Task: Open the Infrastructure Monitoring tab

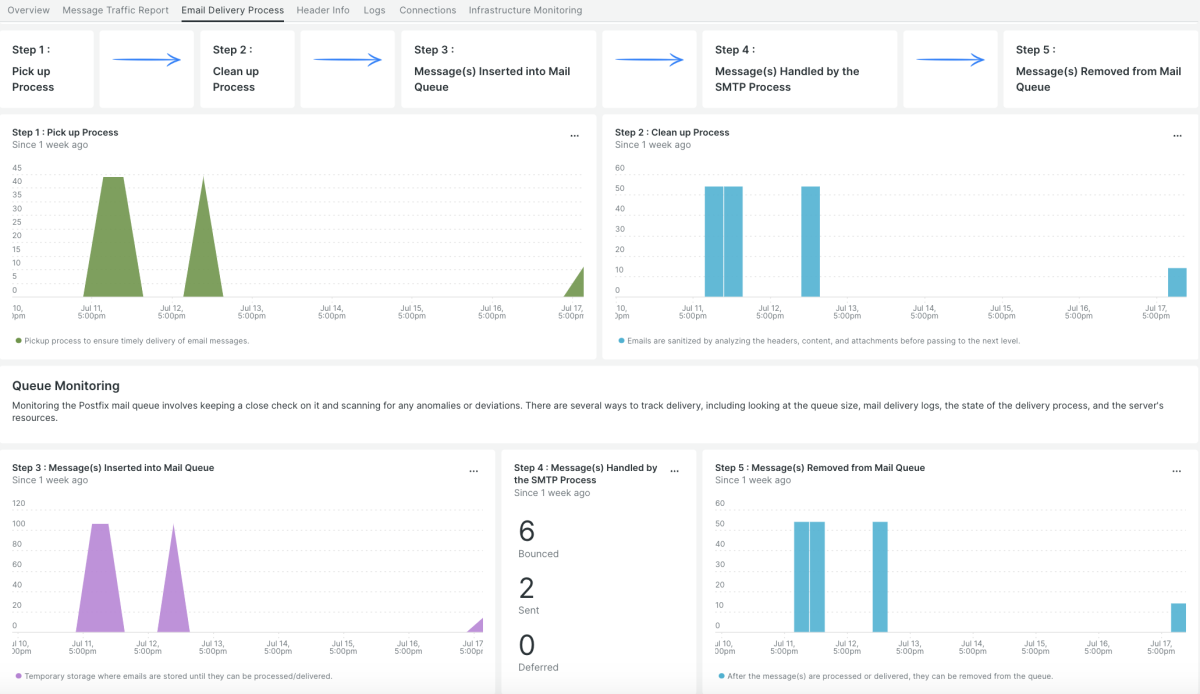Action: point(525,10)
